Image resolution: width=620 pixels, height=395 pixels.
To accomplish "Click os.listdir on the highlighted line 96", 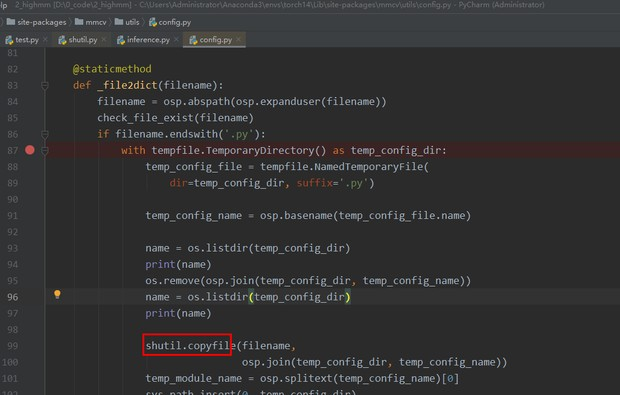I will coord(217,297).
